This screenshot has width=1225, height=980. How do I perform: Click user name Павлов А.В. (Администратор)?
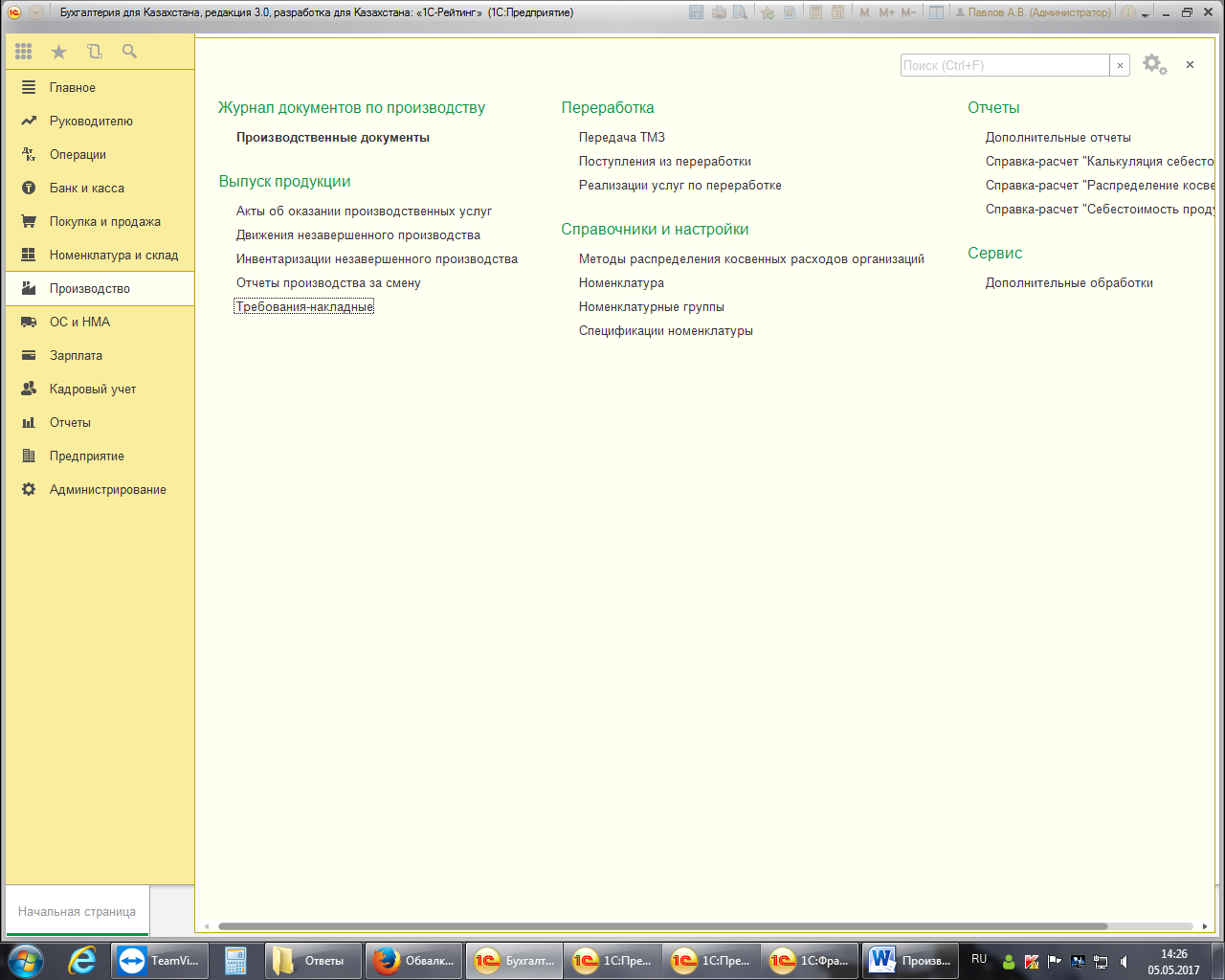pos(1034,12)
